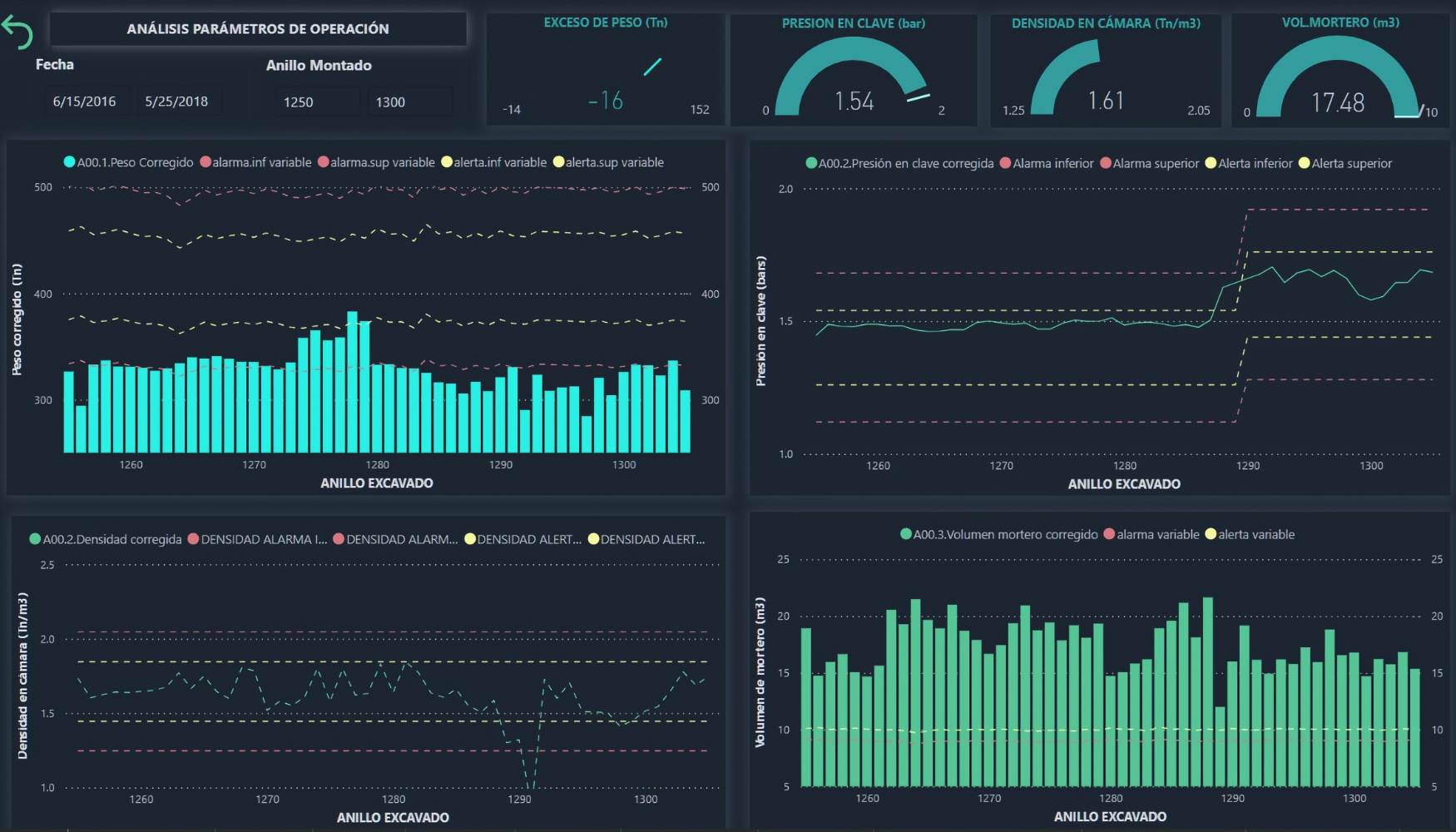The height and width of the screenshot is (832, 1456).
Task: Select the end date field 5/25/2018
Action: (x=176, y=102)
